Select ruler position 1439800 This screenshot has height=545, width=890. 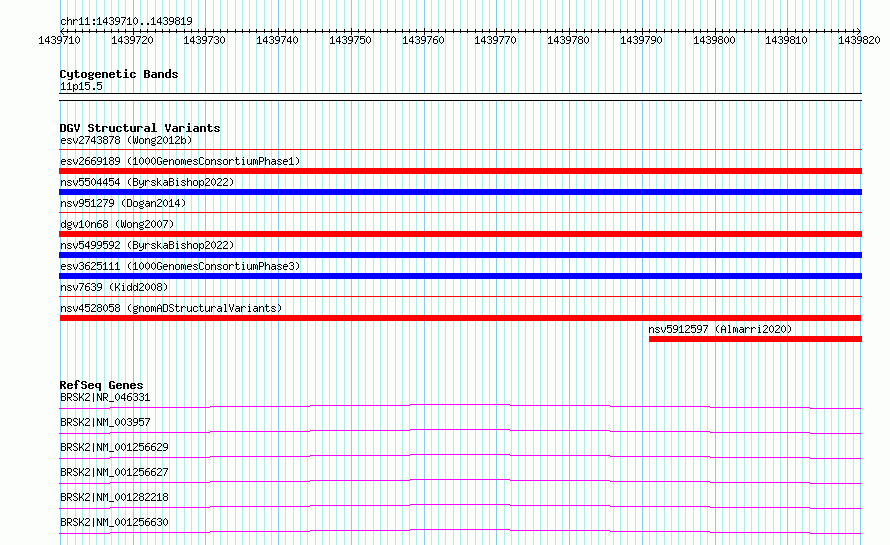point(714,40)
